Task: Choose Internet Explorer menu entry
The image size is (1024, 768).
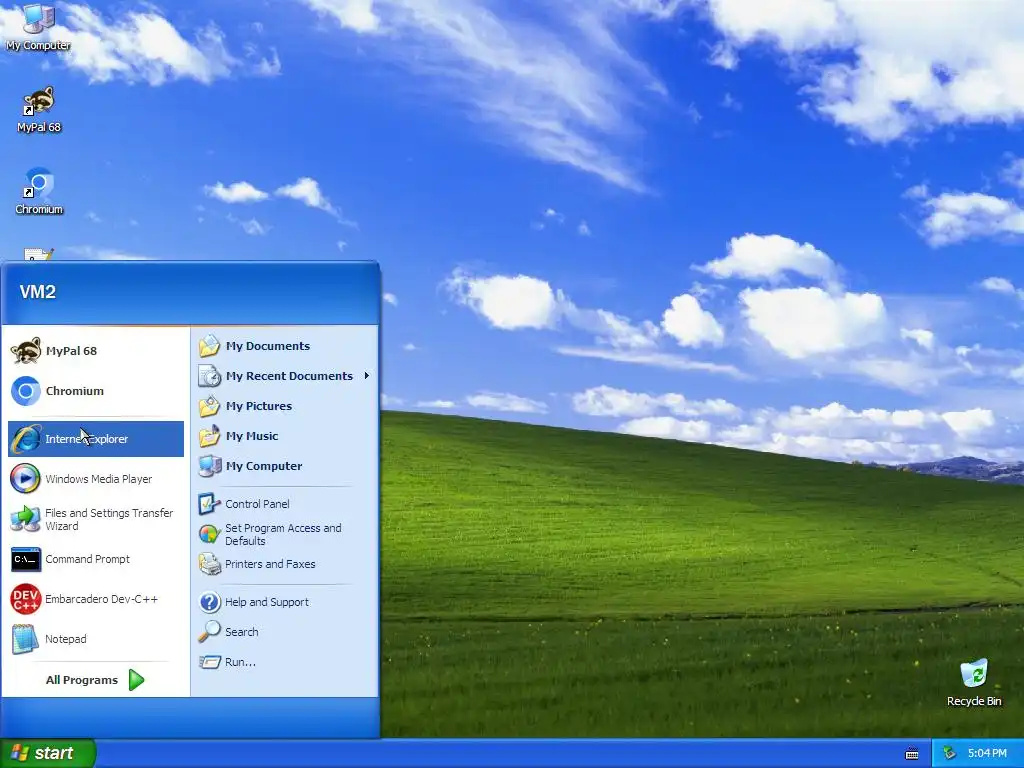Action: click(96, 439)
